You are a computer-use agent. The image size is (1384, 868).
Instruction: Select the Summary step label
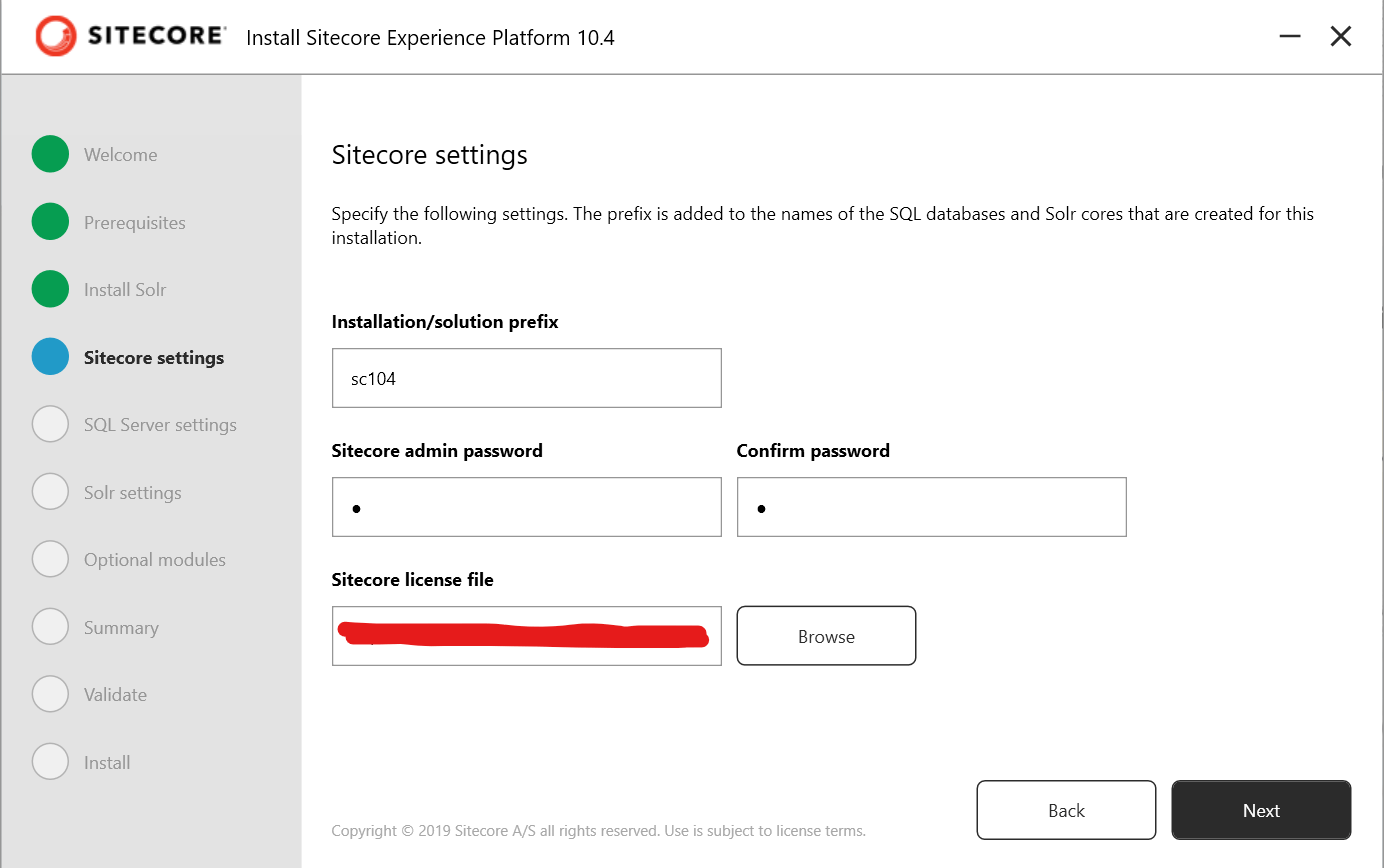[x=121, y=628]
